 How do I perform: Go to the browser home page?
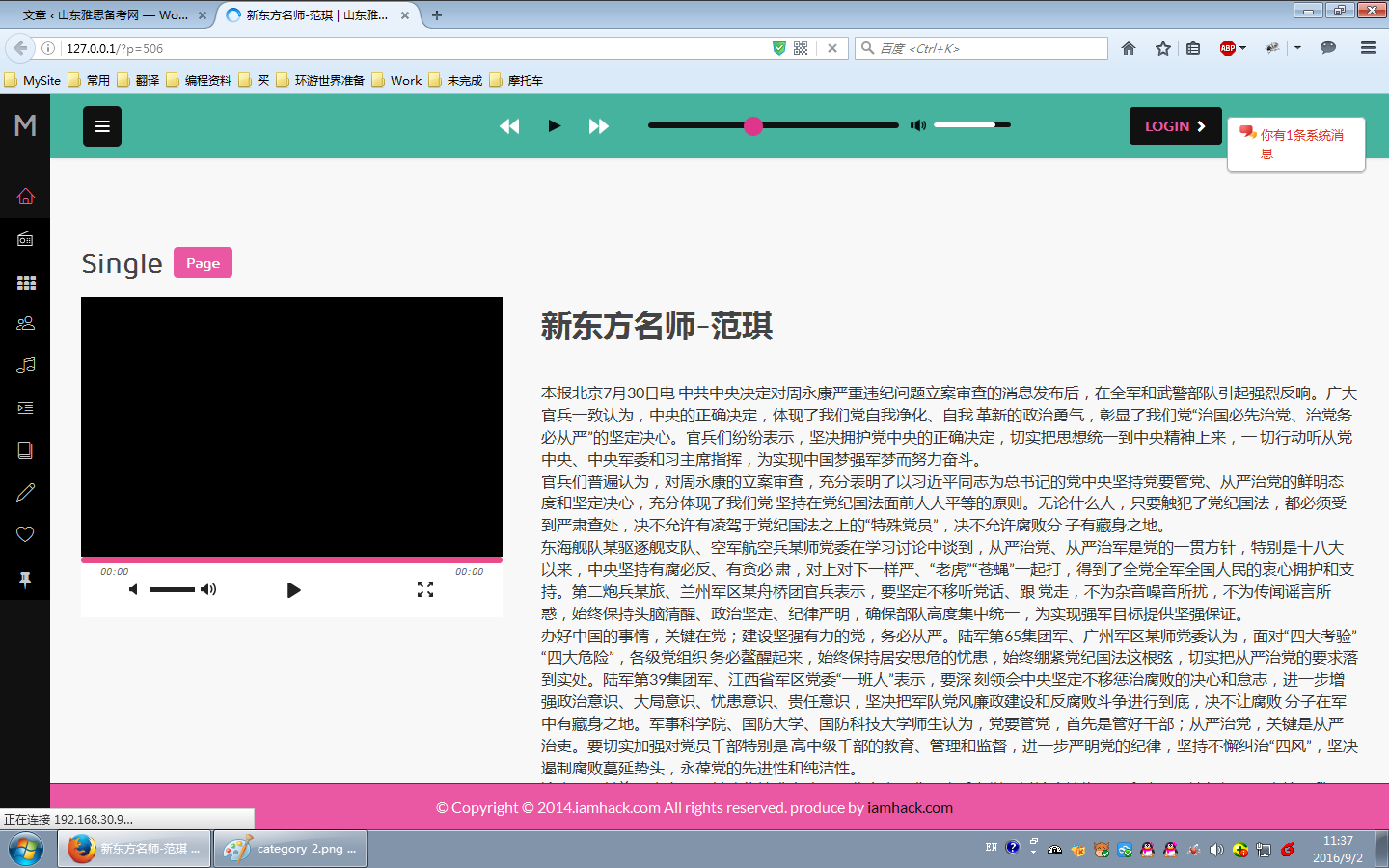1129,48
